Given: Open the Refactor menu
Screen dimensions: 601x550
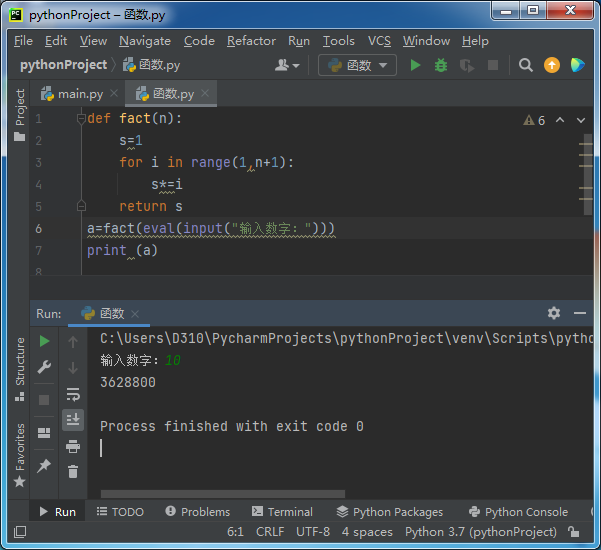Looking at the screenshot, I should (251, 41).
